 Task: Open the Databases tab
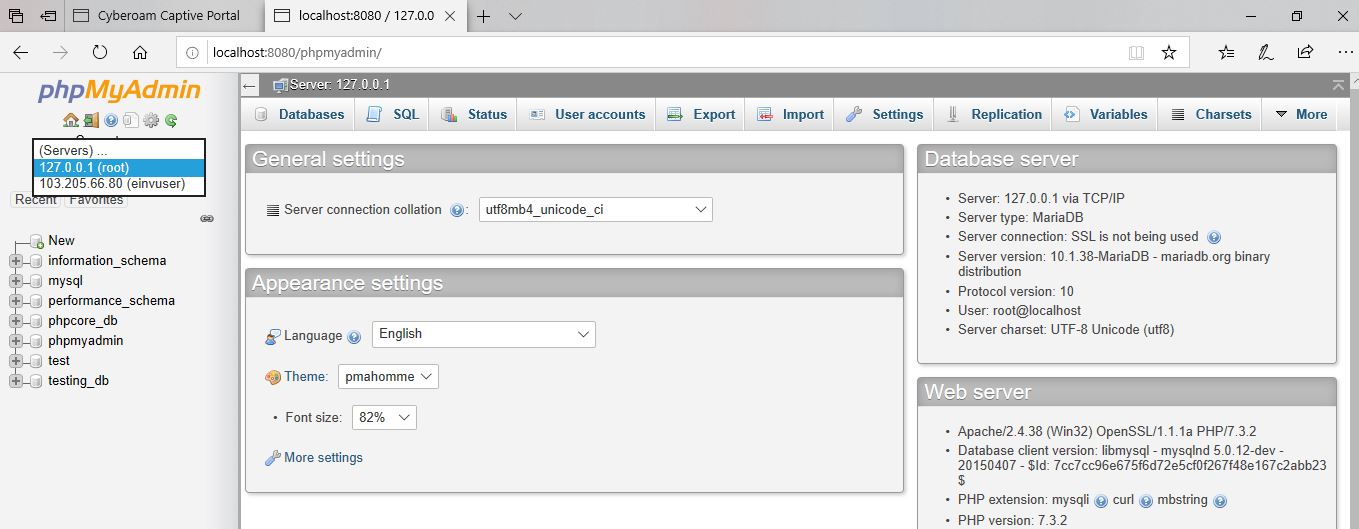click(299, 115)
